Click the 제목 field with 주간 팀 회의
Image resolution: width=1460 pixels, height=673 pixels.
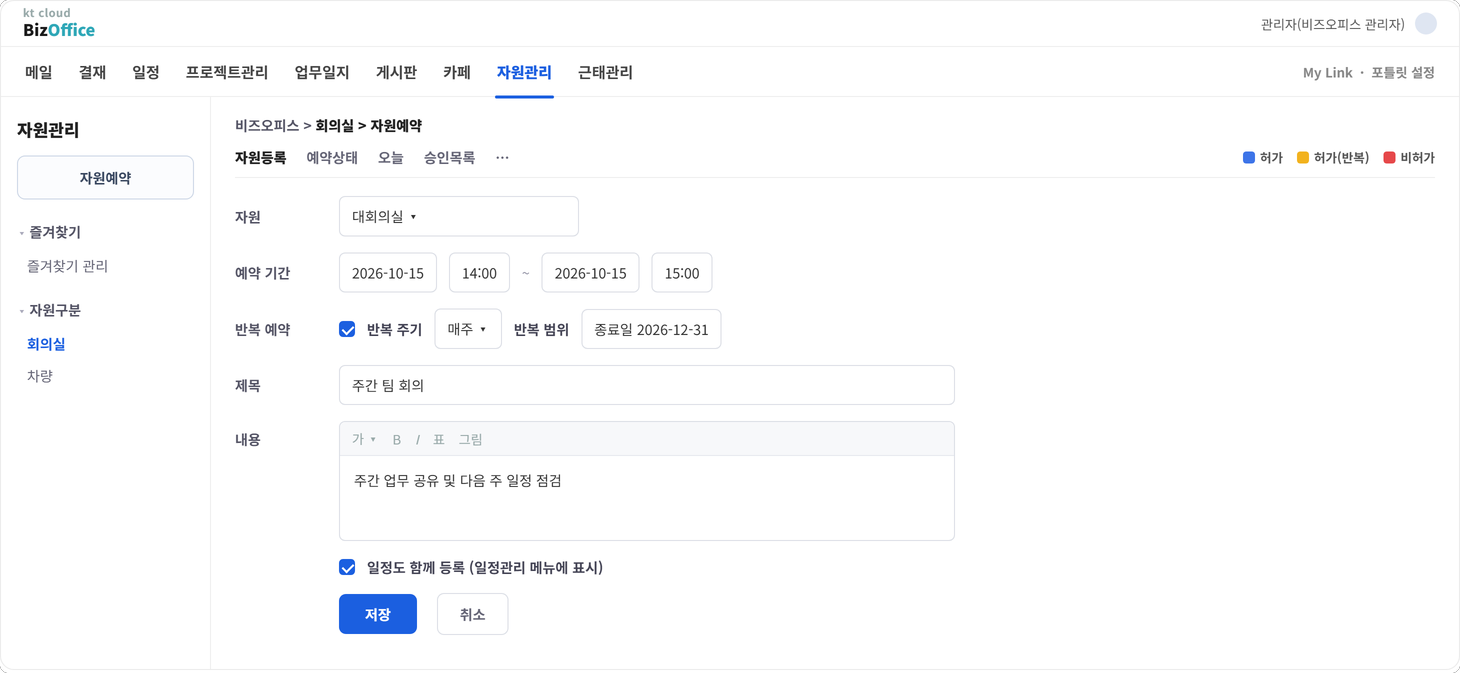tap(647, 385)
